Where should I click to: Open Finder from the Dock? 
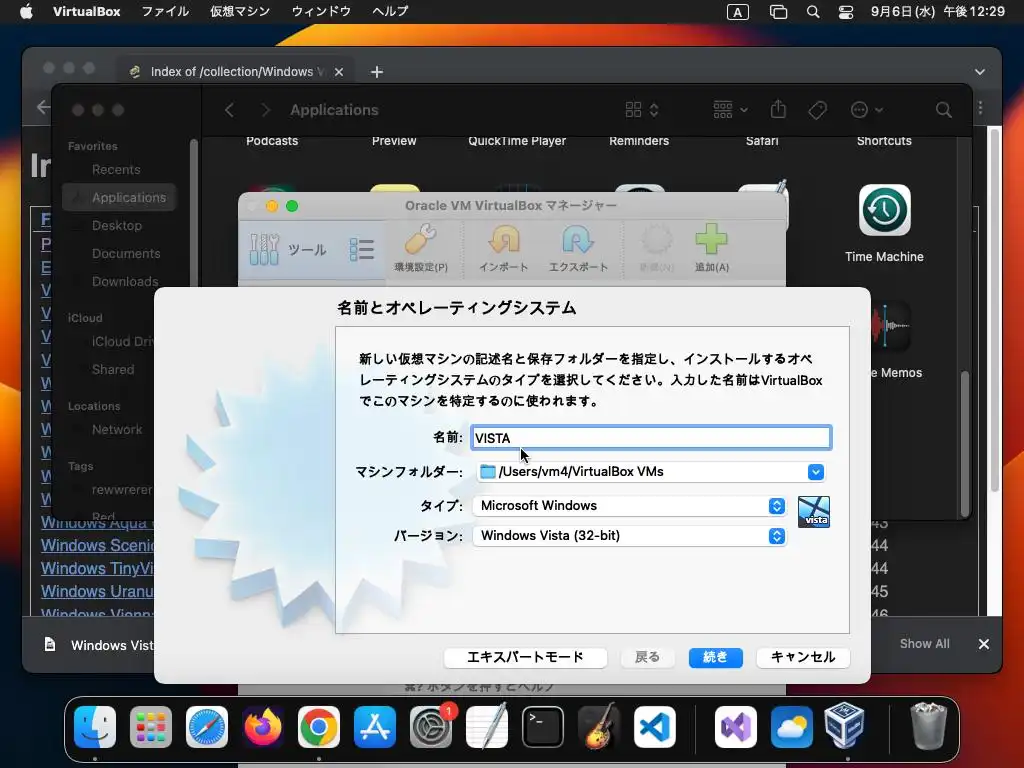(x=95, y=727)
